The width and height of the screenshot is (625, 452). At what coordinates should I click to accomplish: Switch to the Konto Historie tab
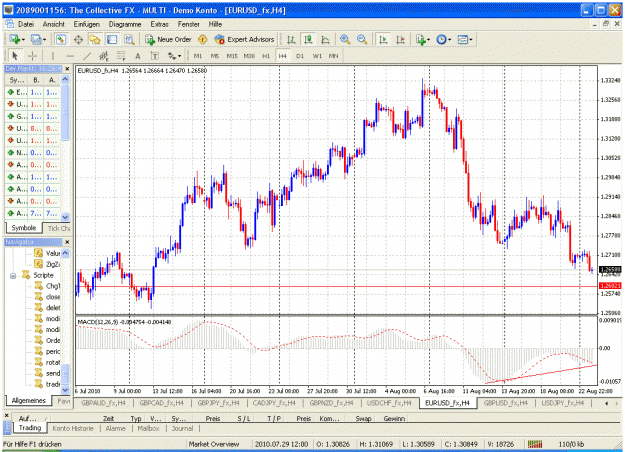tap(73, 428)
